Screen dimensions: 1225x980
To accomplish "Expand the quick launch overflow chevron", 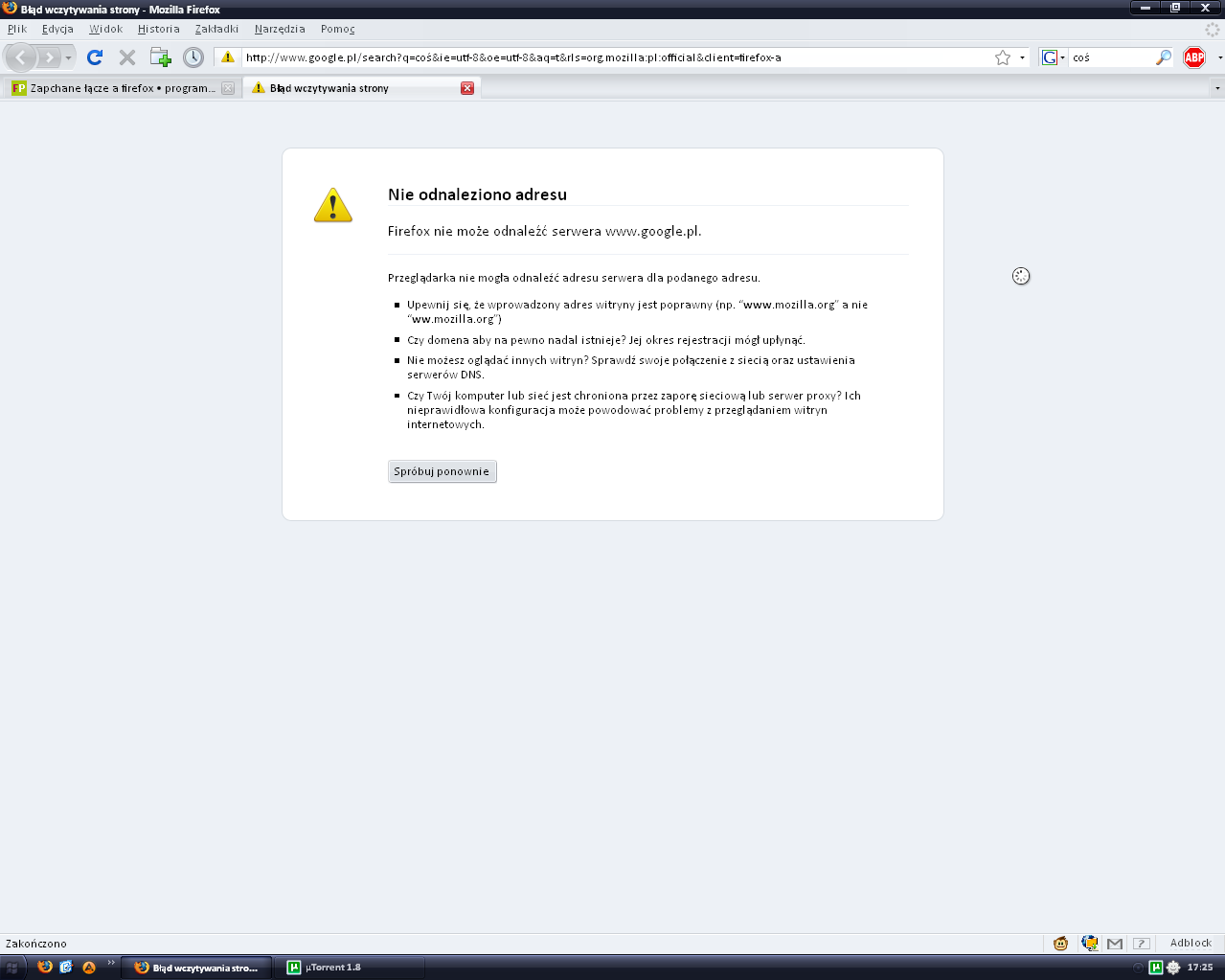I will [111, 963].
